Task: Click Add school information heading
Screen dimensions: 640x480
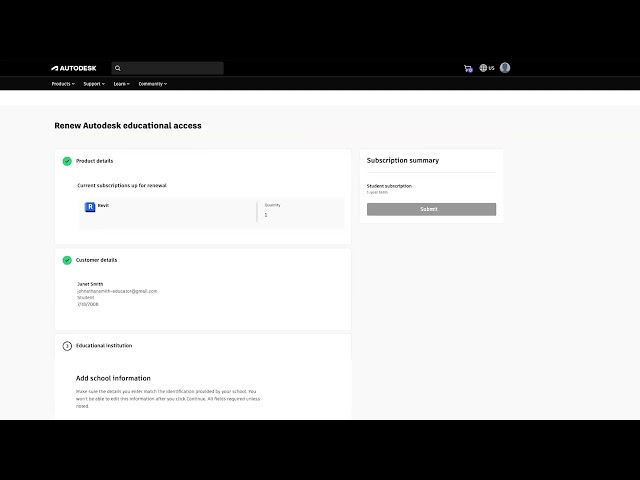Action: 113,378
